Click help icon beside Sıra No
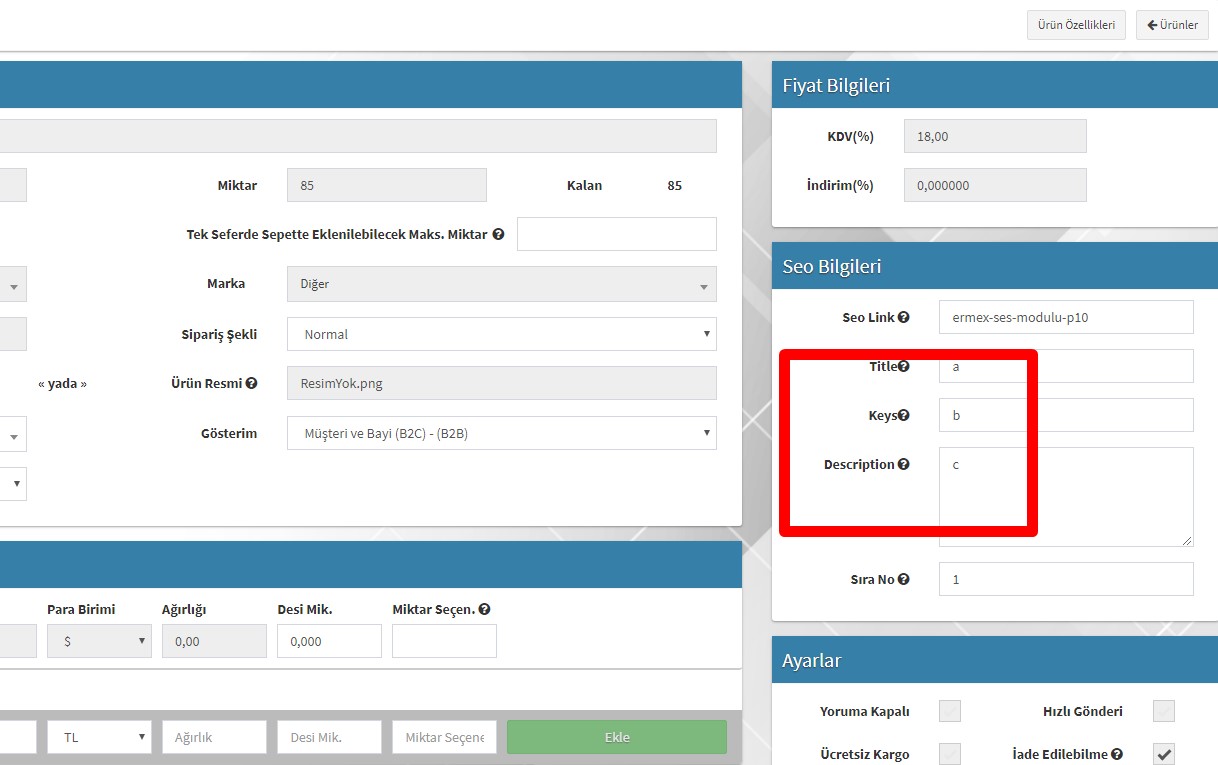This screenshot has height=765, width=1218. (x=904, y=579)
